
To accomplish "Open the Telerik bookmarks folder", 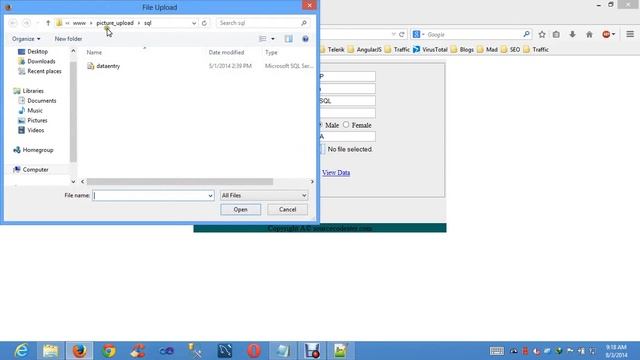I will pyautogui.click(x=332, y=49).
